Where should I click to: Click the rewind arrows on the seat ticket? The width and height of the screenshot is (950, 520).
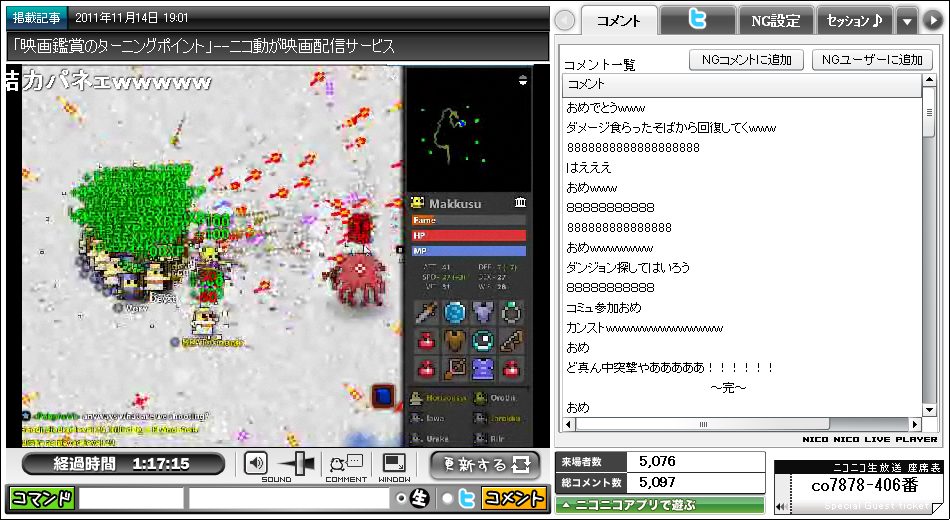pyautogui.click(x=782, y=506)
